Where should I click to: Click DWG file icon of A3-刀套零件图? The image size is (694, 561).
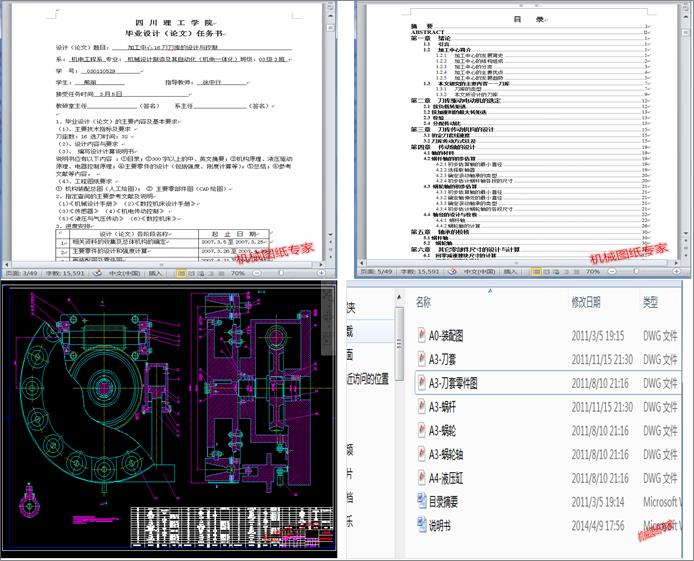[422, 383]
